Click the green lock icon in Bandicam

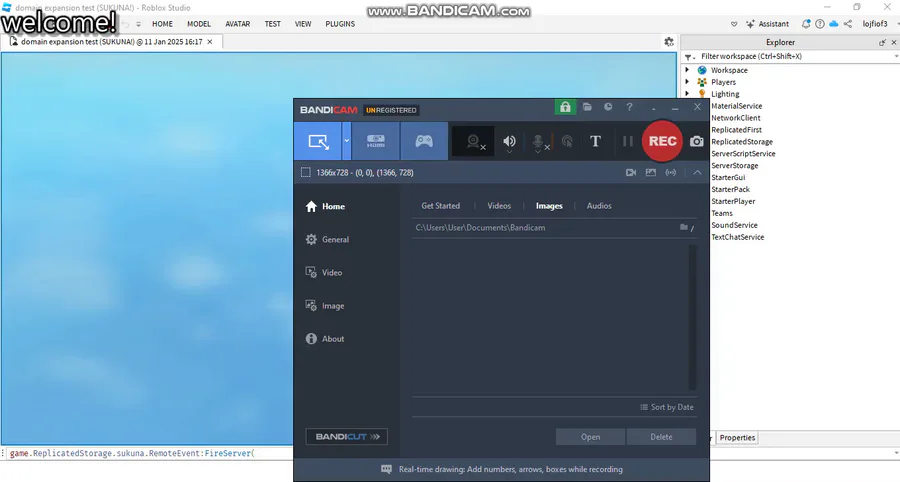pyautogui.click(x=565, y=107)
